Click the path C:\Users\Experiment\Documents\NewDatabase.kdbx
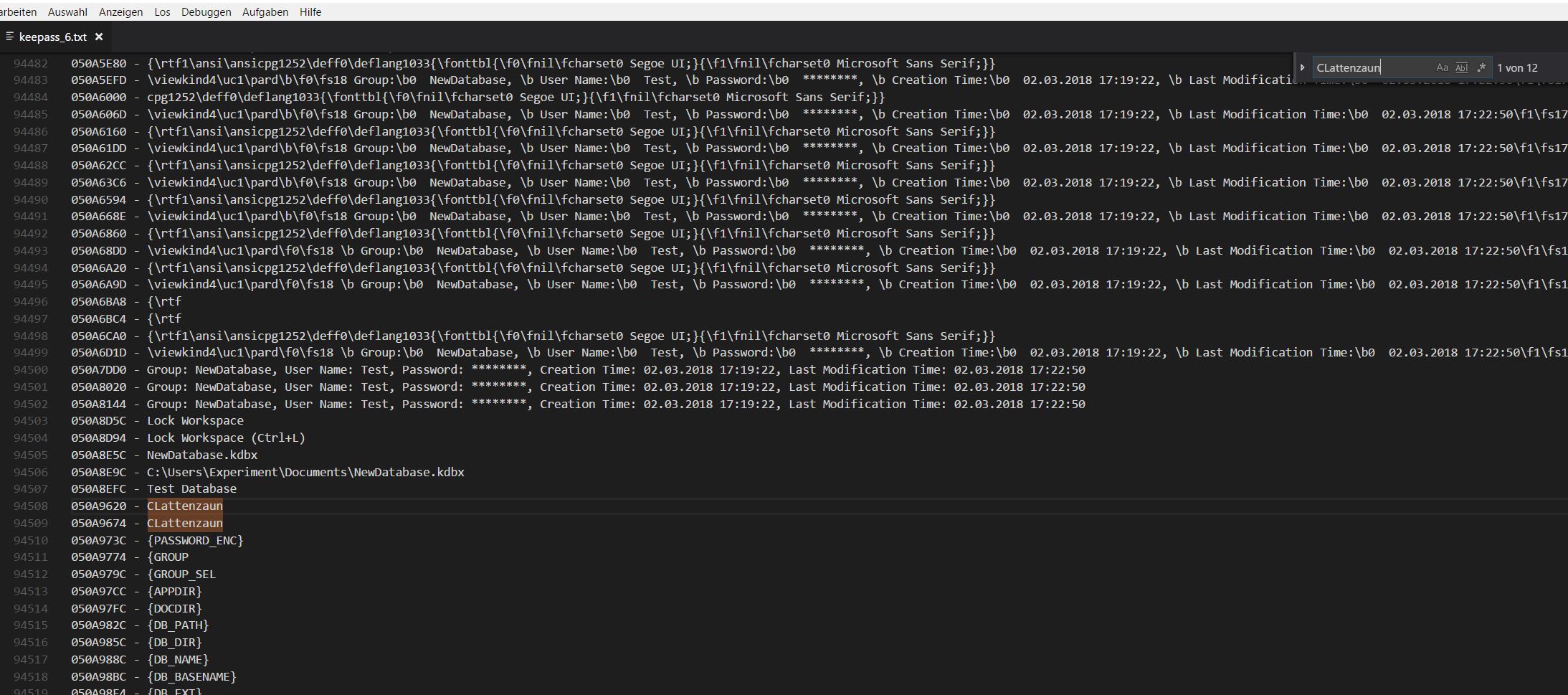Image resolution: width=1568 pixels, height=695 pixels. pos(305,472)
